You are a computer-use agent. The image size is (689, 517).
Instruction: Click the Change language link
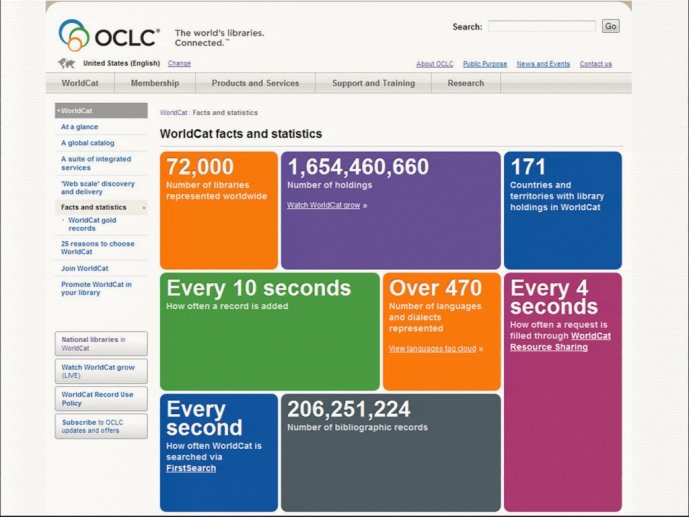pyautogui.click(x=179, y=63)
